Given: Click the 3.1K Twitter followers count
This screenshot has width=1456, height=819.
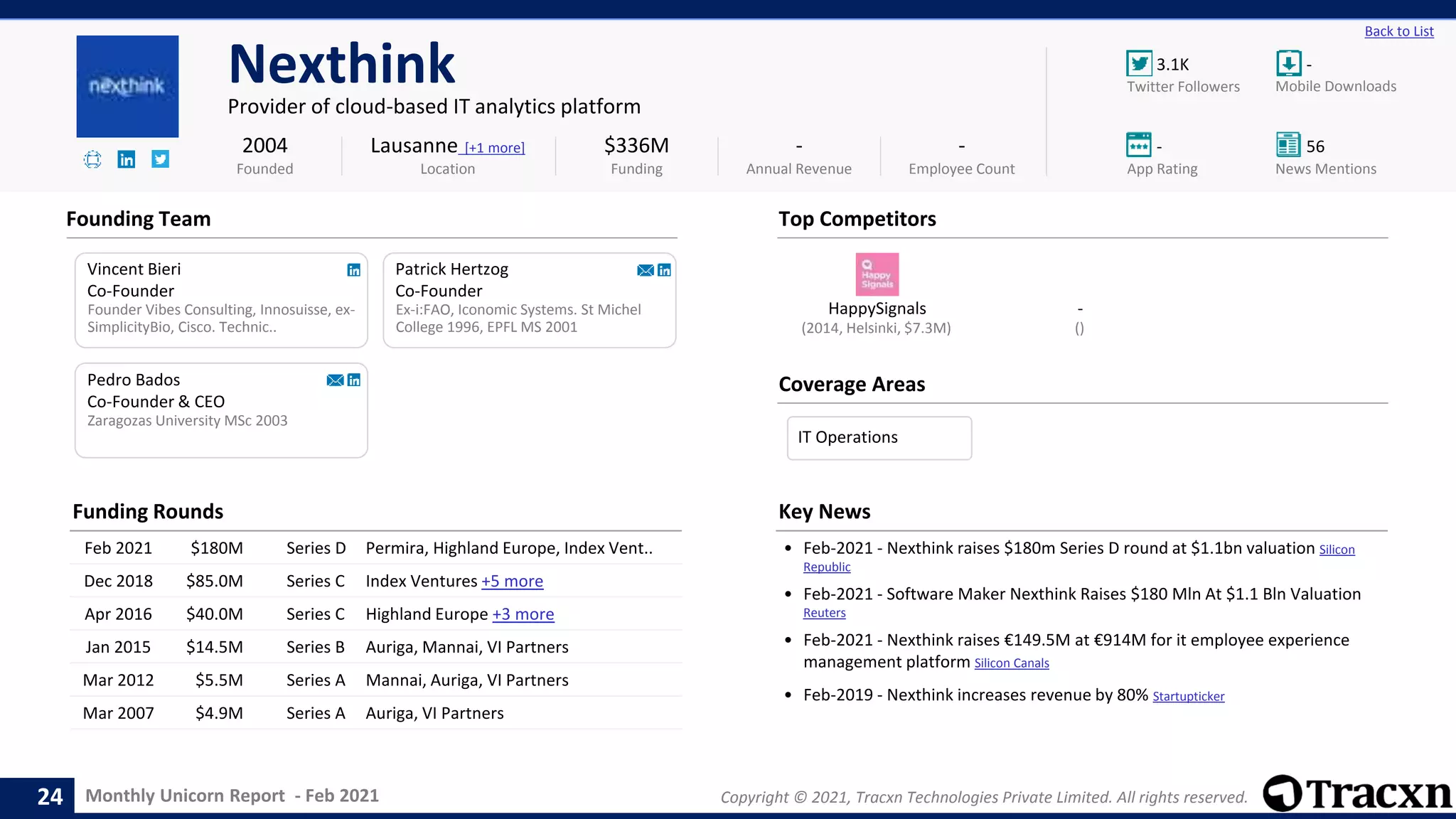Looking at the screenshot, I should 1172,65.
